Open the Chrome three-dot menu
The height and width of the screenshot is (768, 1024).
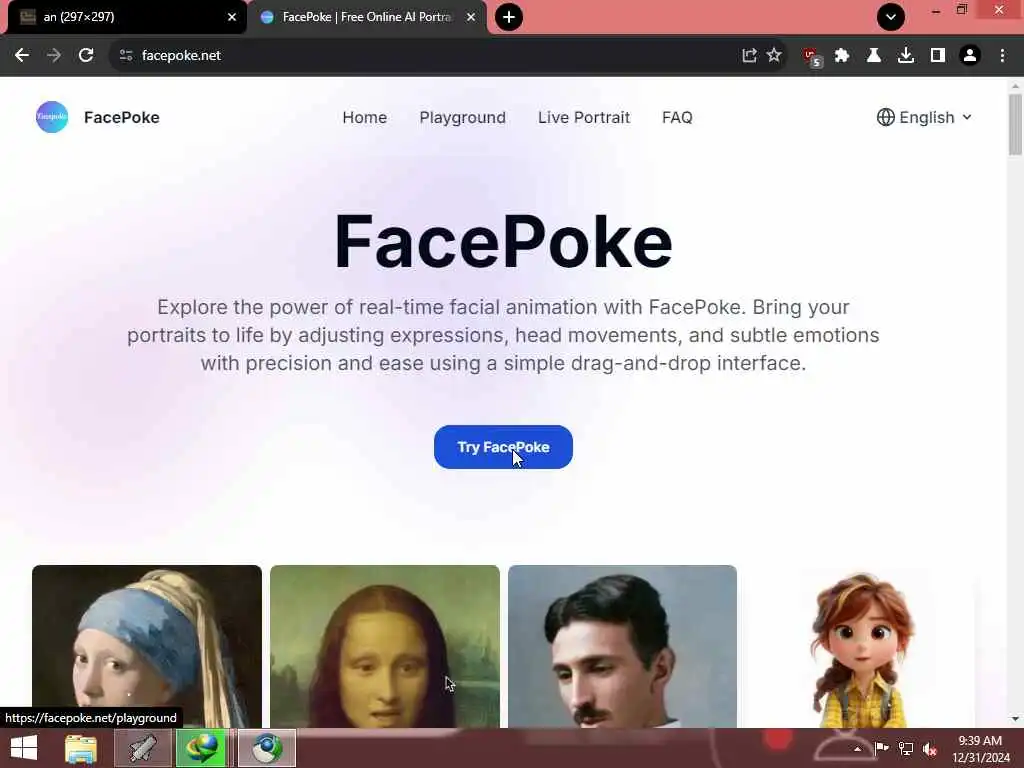(x=1002, y=56)
